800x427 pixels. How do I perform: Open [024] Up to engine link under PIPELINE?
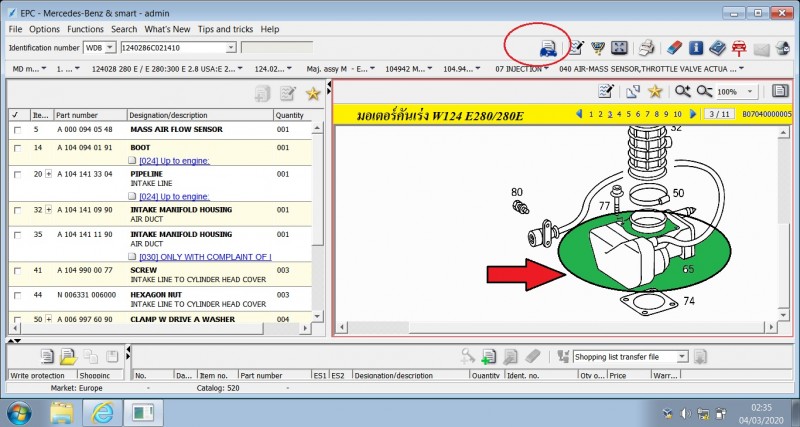[174, 196]
